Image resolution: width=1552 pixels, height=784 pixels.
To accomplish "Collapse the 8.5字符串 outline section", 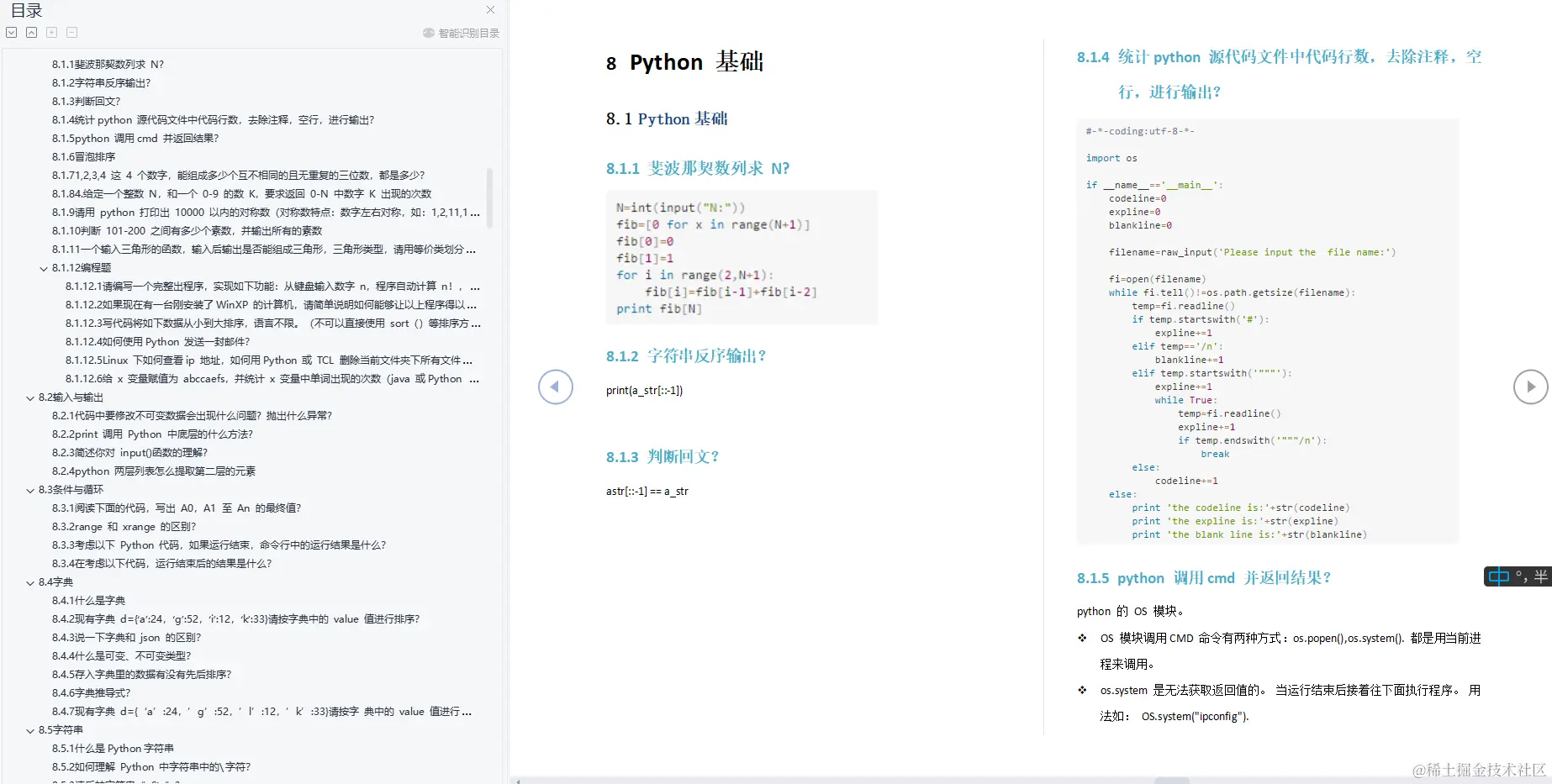I will [x=30, y=730].
